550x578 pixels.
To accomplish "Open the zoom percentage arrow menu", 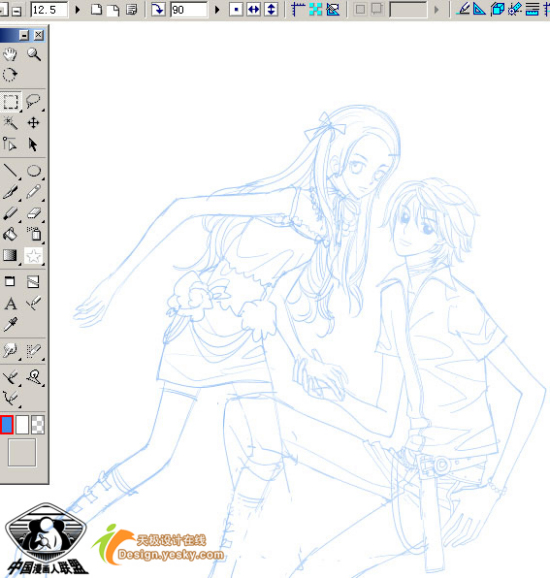I will tap(77, 10).
